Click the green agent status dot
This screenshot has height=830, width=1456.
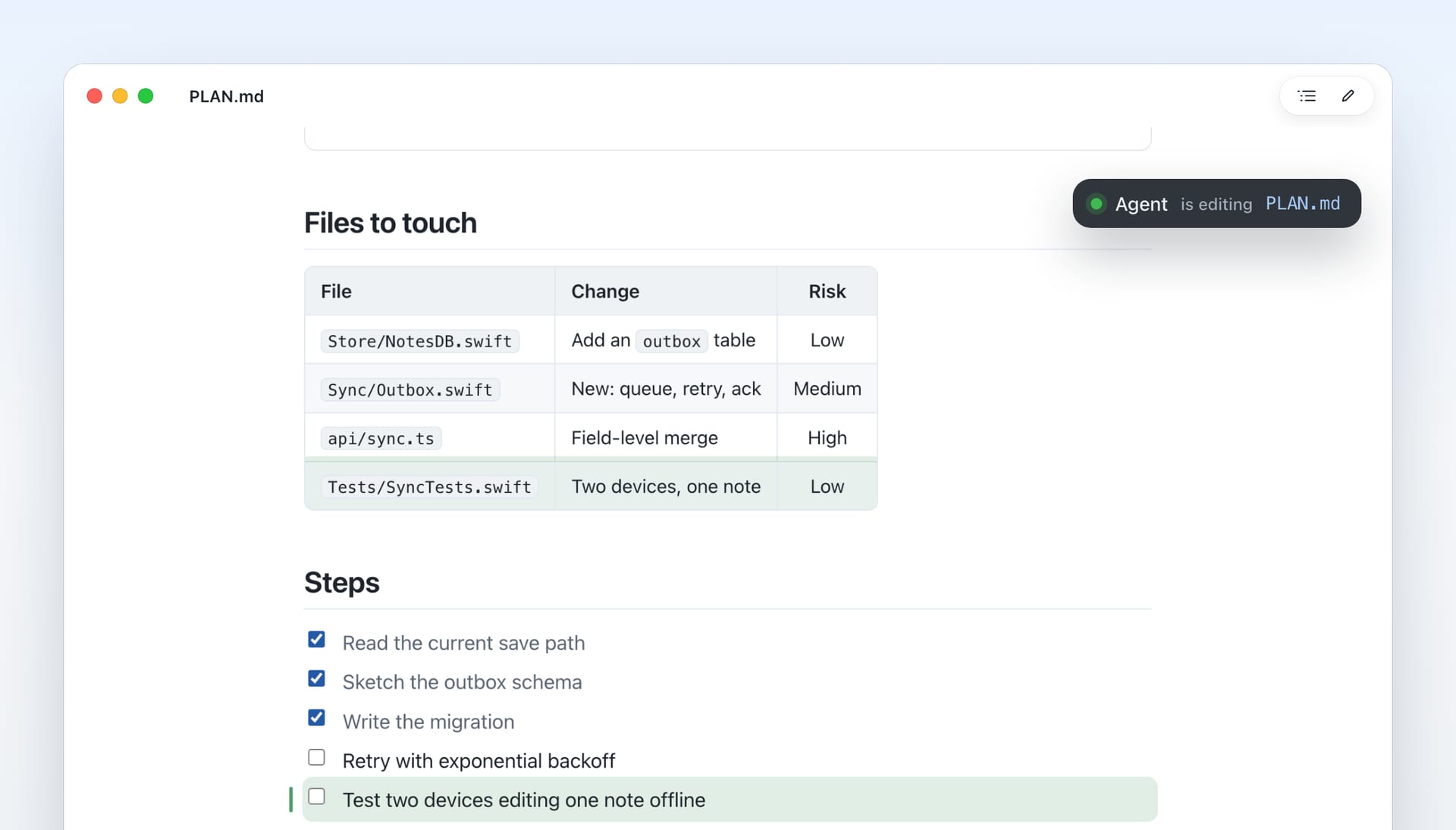[1096, 204]
